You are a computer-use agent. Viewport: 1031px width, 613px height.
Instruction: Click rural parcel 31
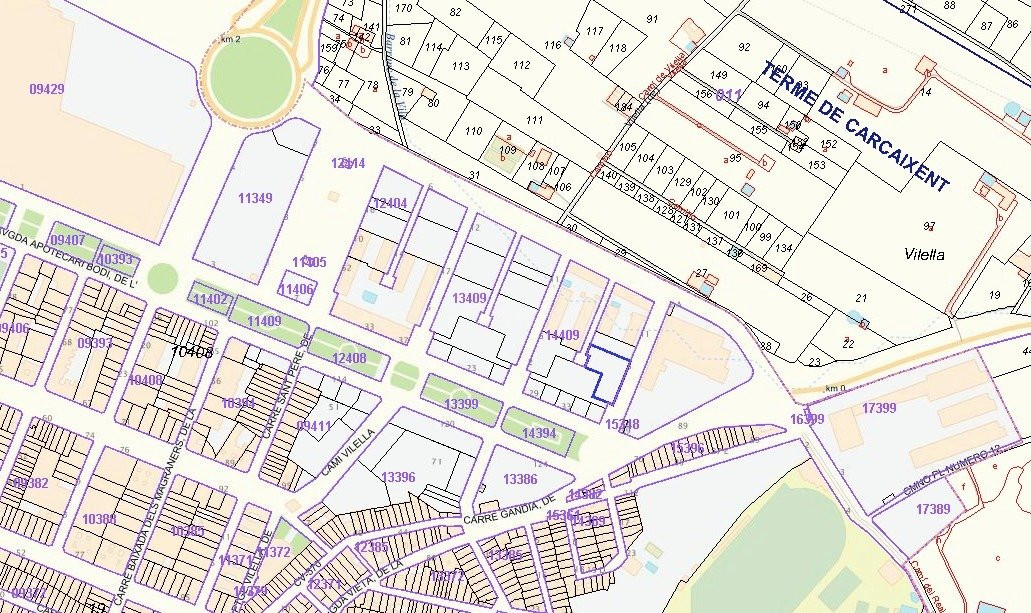tap(475, 175)
